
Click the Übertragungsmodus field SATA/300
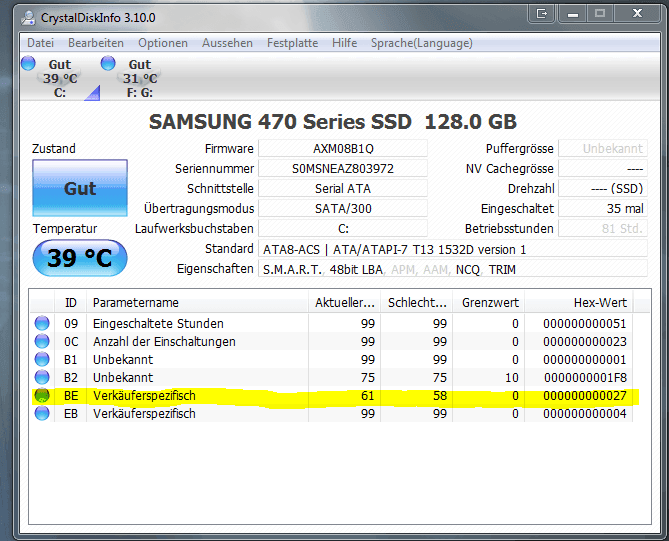pos(343,209)
